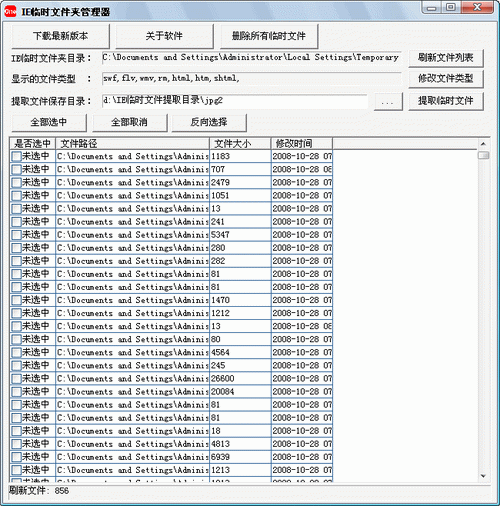The width and height of the screenshot is (500, 506).
Task: Click the scrollbar down arrow in file list
Action: click(483, 476)
